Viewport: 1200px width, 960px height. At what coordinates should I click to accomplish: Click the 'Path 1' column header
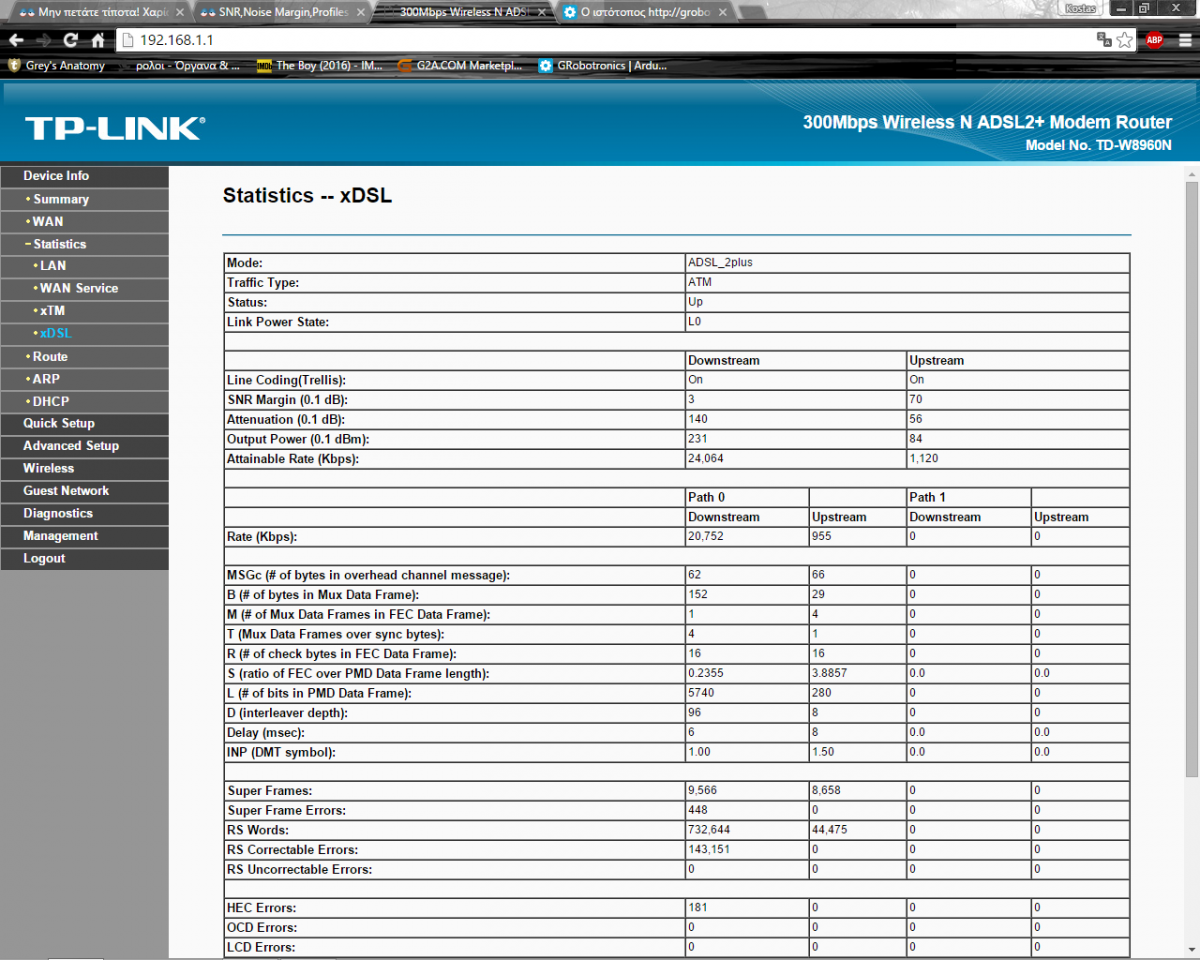[x=927, y=497]
